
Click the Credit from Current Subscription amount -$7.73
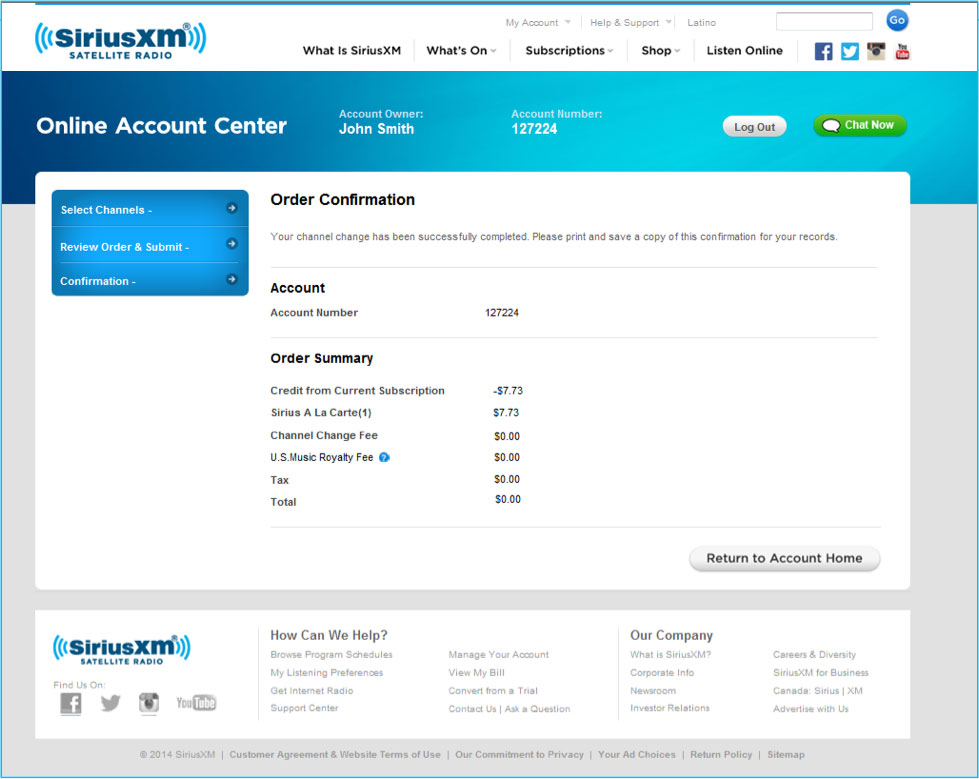[508, 391]
